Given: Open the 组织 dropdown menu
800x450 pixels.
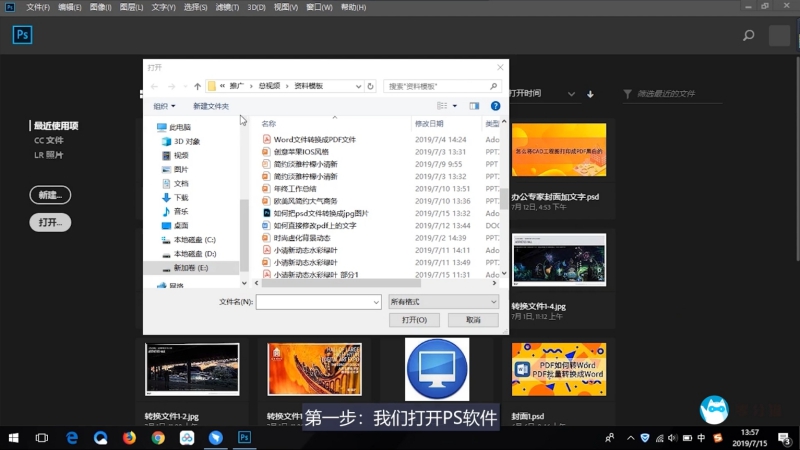Looking at the screenshot, I should click(164, 106).
